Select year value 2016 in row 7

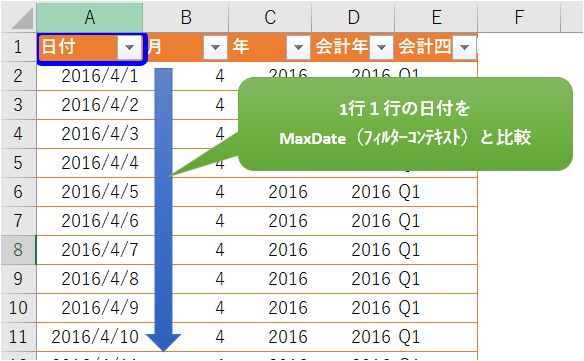[x=270, y=221]
